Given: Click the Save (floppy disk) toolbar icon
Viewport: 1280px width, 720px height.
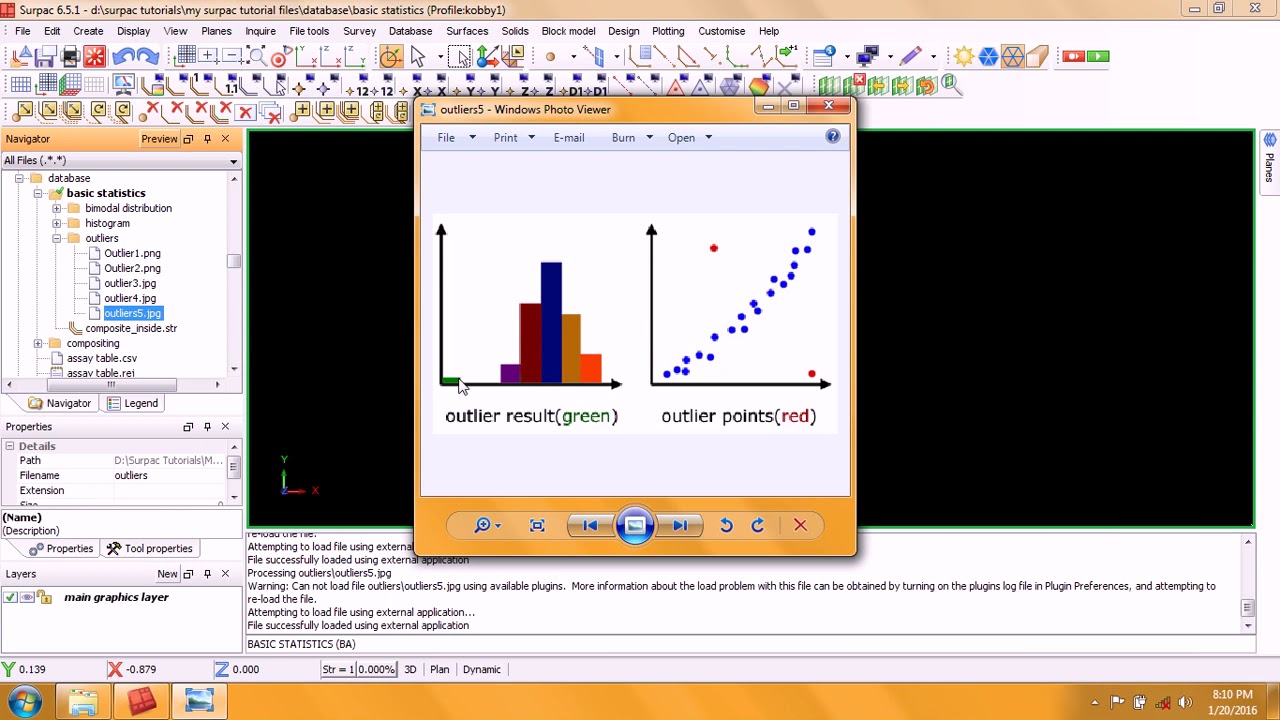Looking at the screenshot, I should pos(46,57).
